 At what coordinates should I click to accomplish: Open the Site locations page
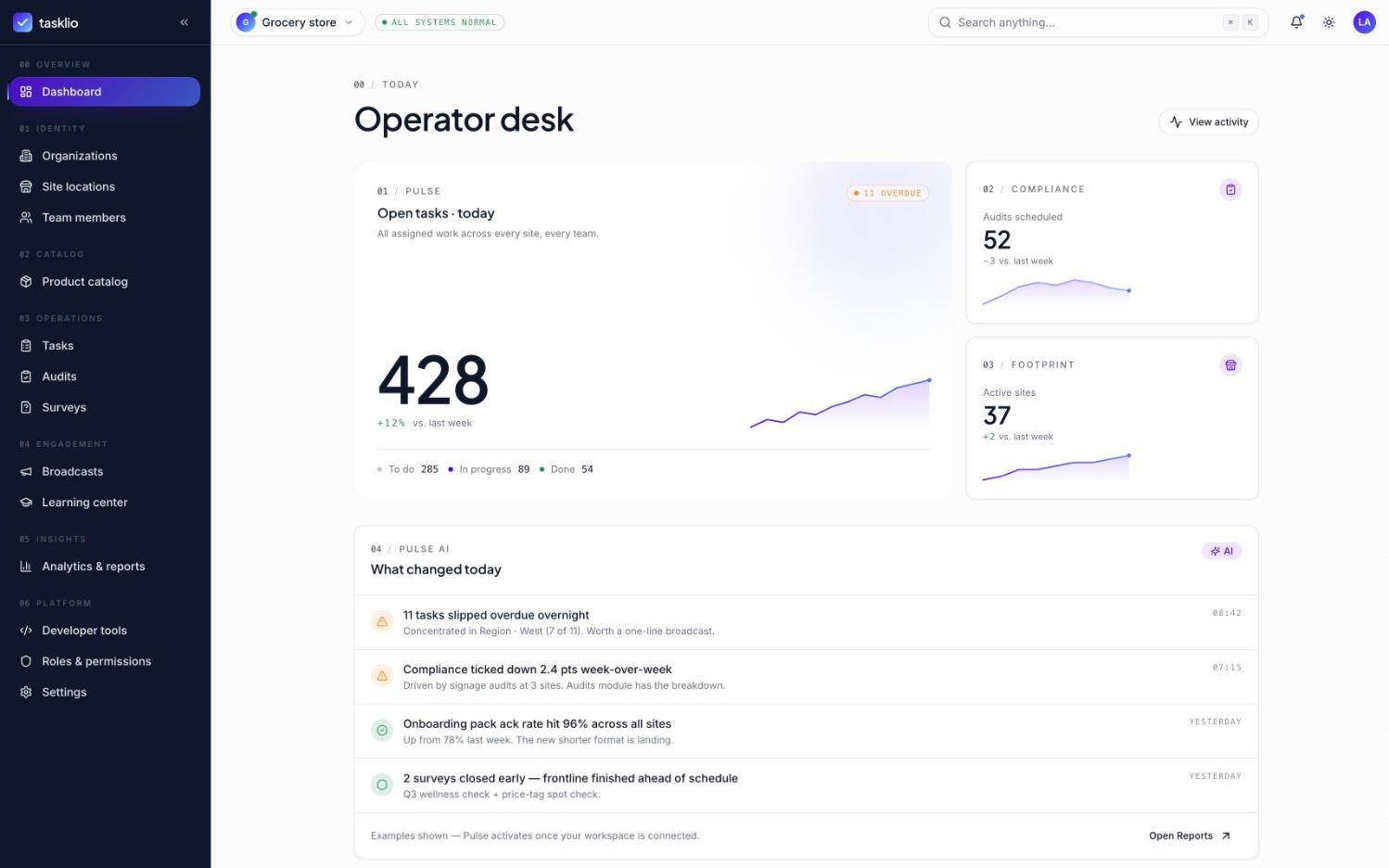pos(104,186)
